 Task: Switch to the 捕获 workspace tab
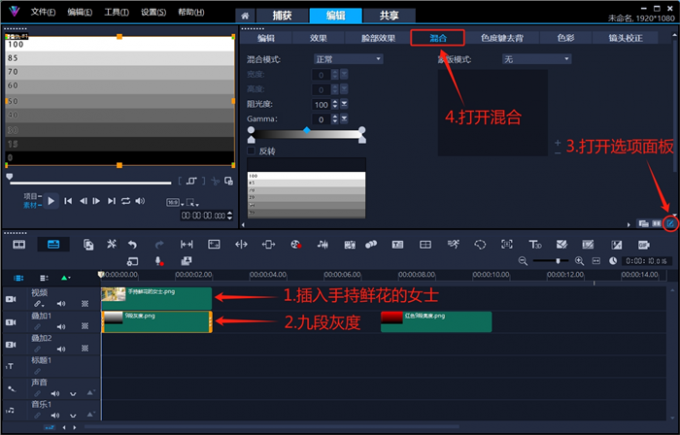pos(282,16)
